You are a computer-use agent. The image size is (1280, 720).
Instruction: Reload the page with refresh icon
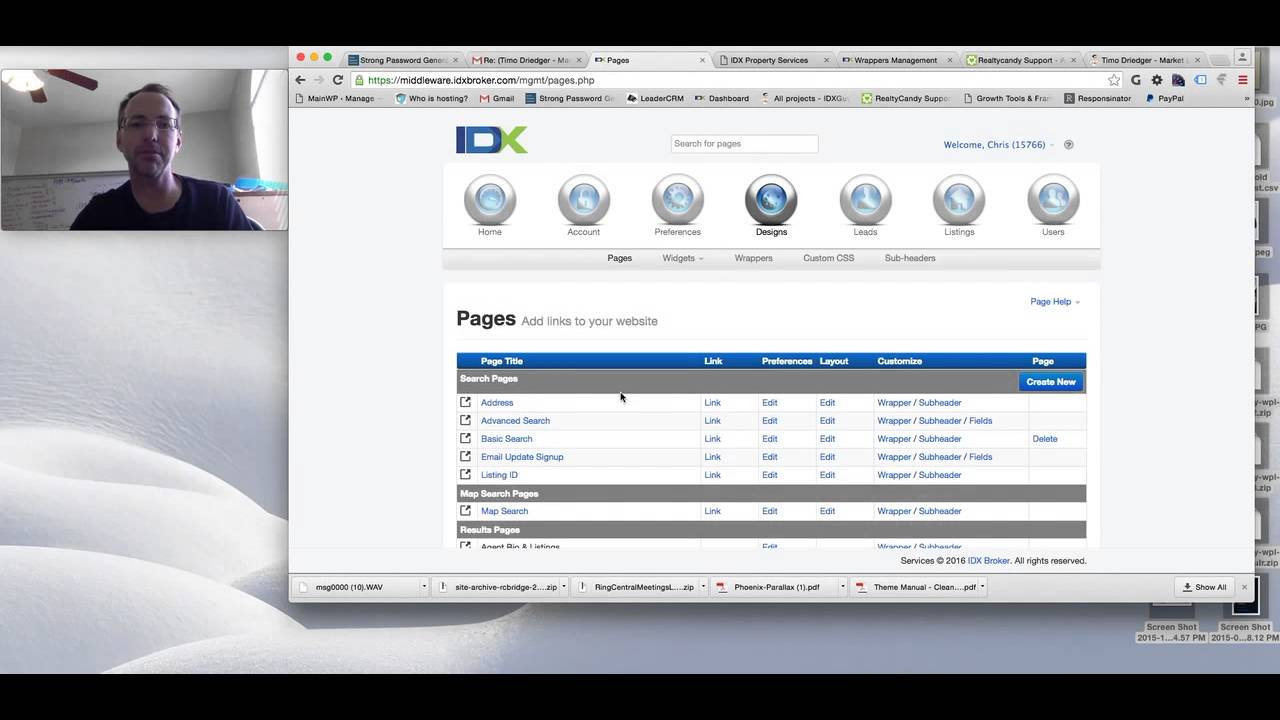click(338, 80)
